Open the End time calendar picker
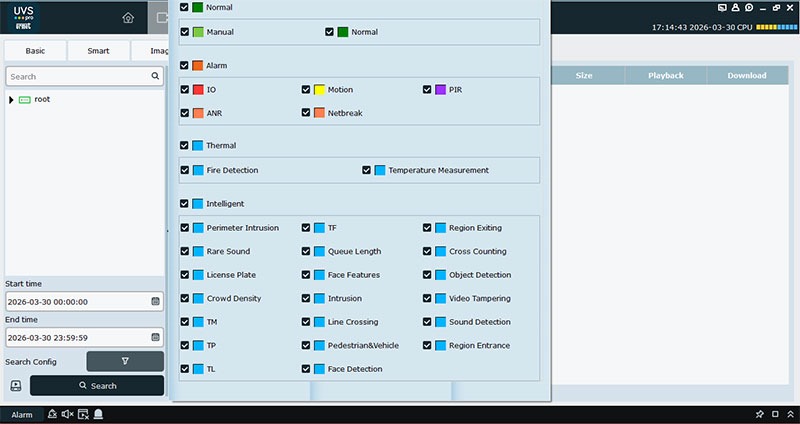The width and height of the screenshot is (800, 424). (x=155, y=338)
